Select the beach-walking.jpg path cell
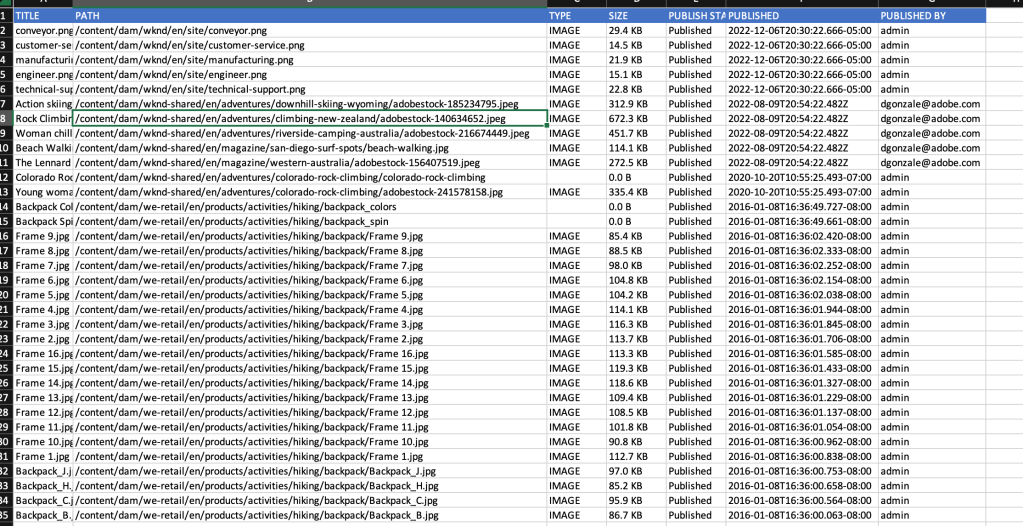The height and width of the screenshot is (526, 1023). click(x=309, y=148)
